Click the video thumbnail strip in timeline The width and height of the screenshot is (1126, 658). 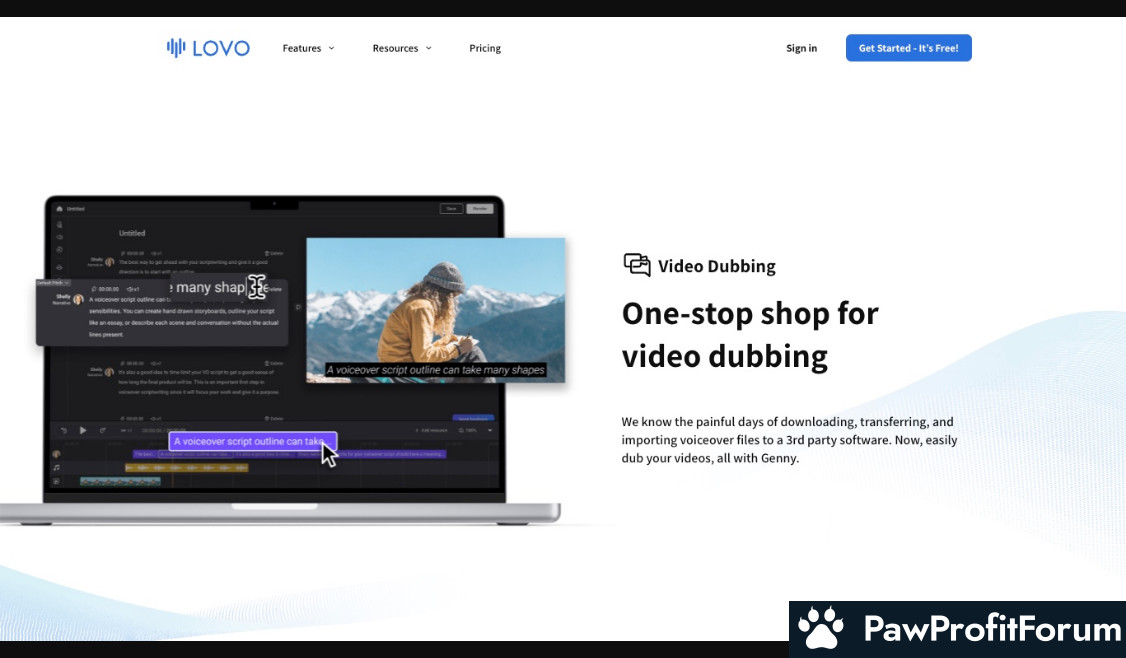pos(120,481)
